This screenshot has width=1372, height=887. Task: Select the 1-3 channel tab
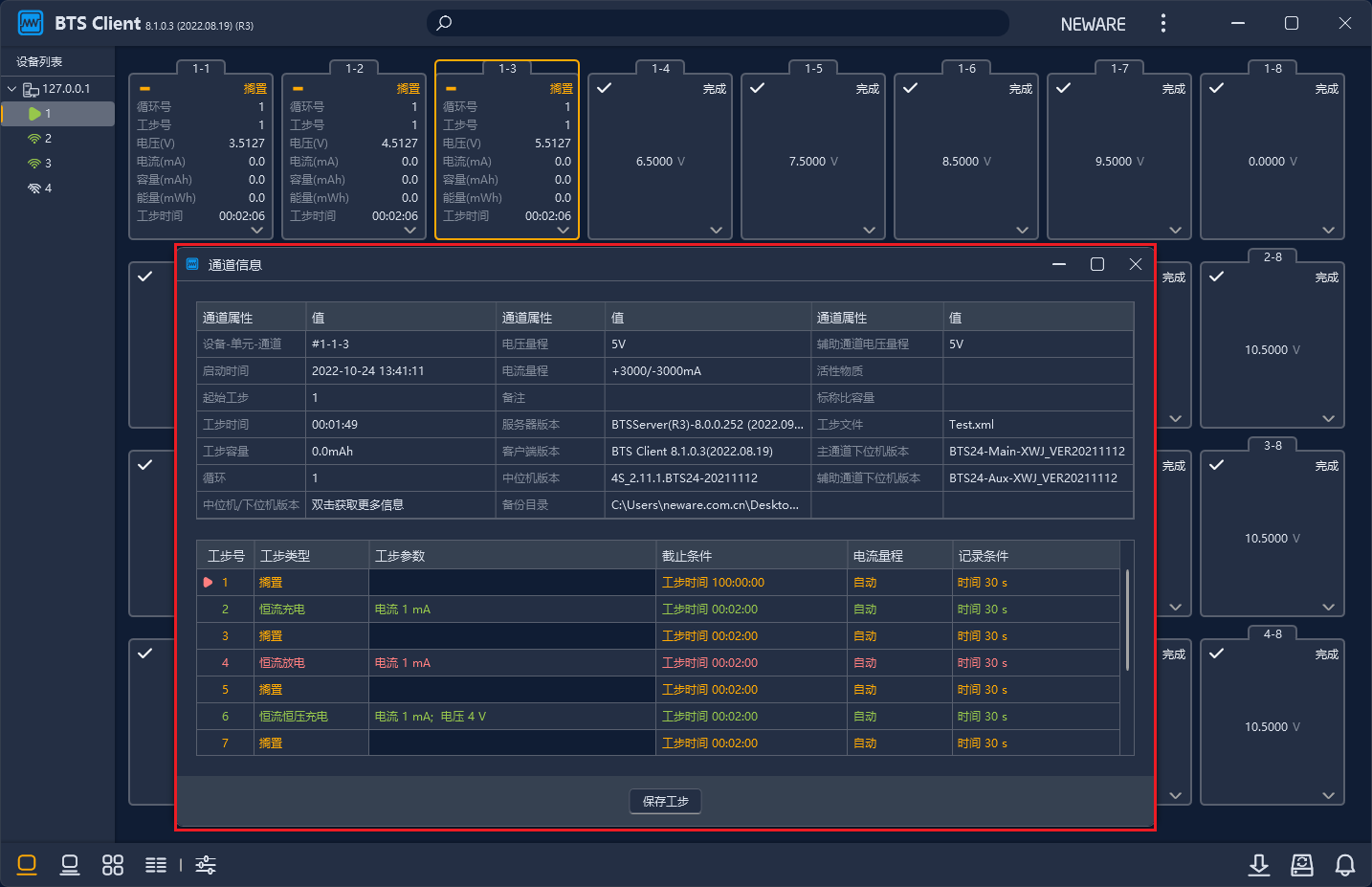pos(507,69)
